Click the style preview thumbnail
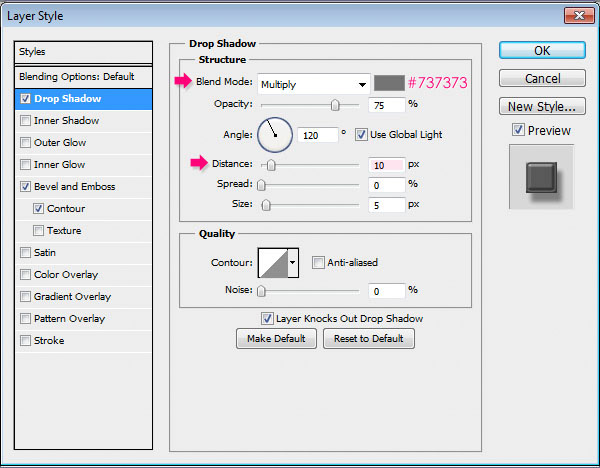 (541, 177)
